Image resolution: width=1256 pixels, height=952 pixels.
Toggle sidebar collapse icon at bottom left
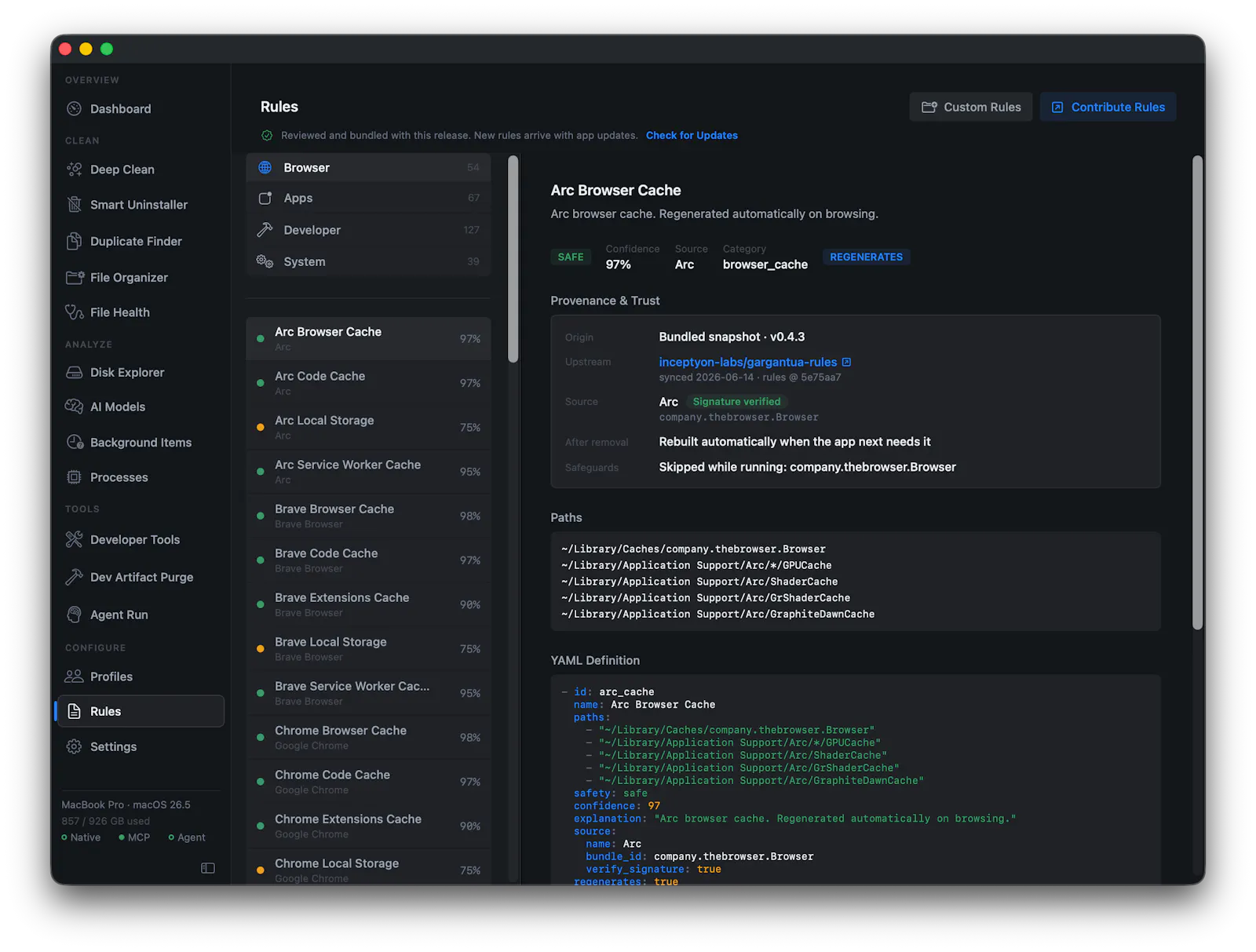(x=208, y=868)
